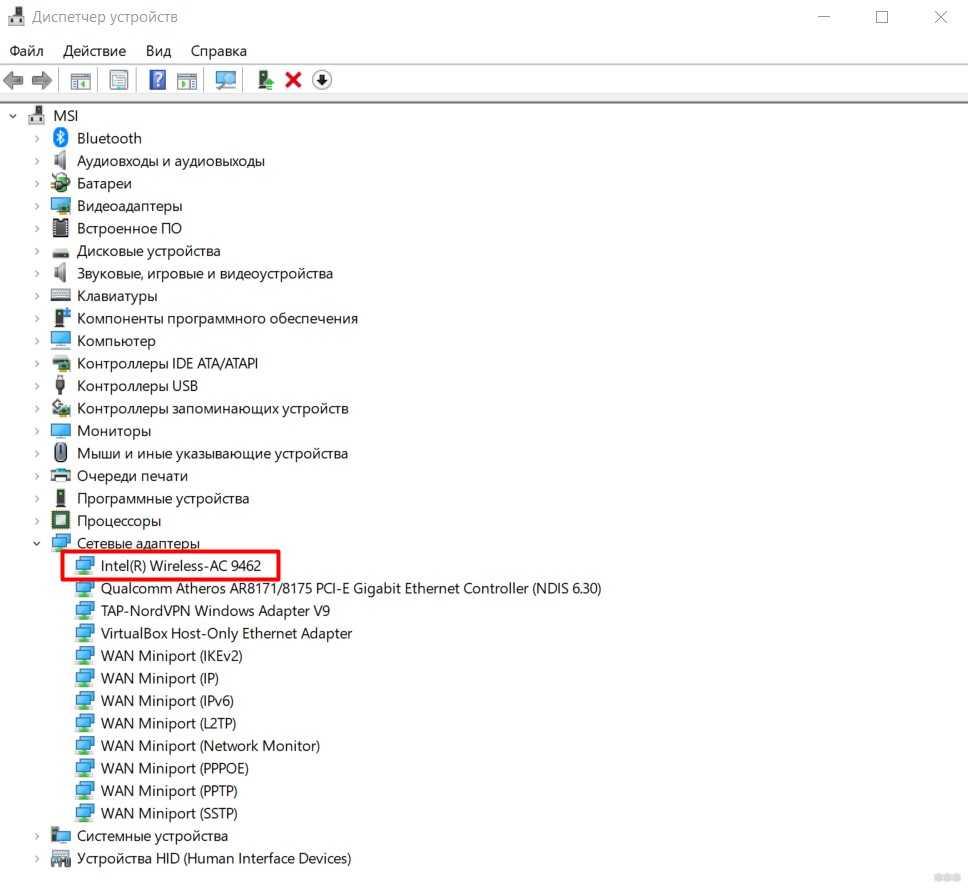Click the Системные устройства folder icon

(60, 835)
